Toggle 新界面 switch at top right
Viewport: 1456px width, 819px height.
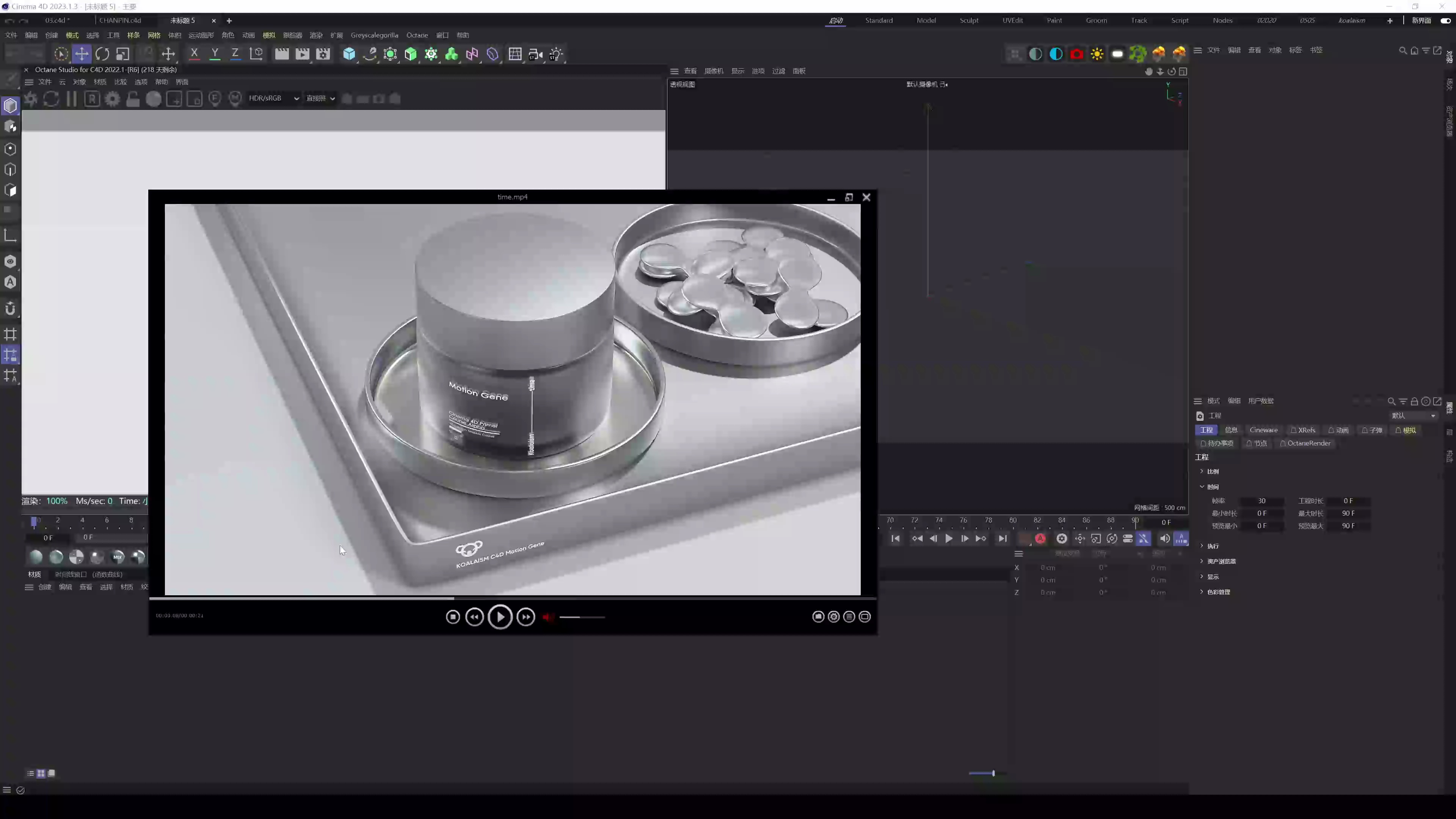pos(1445,20)
